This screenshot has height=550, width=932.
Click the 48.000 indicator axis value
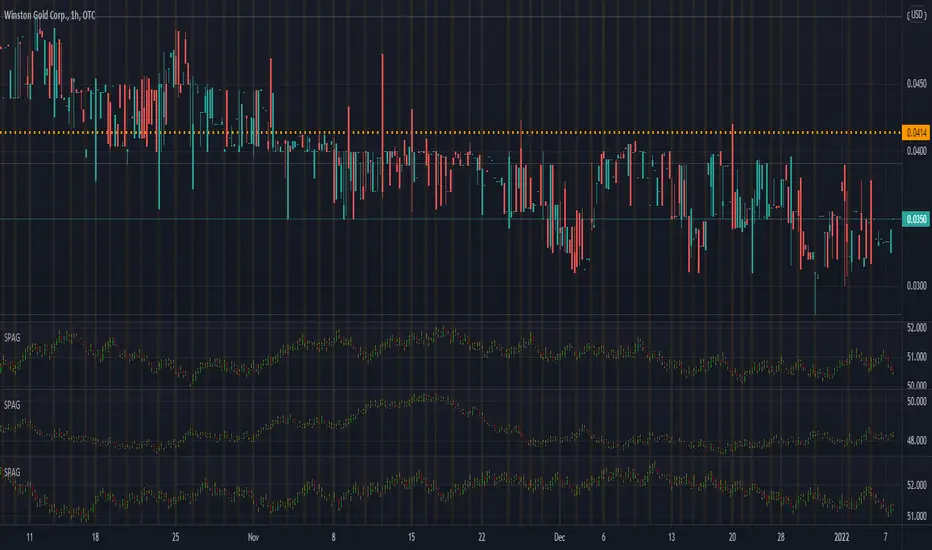pos(914,437)
